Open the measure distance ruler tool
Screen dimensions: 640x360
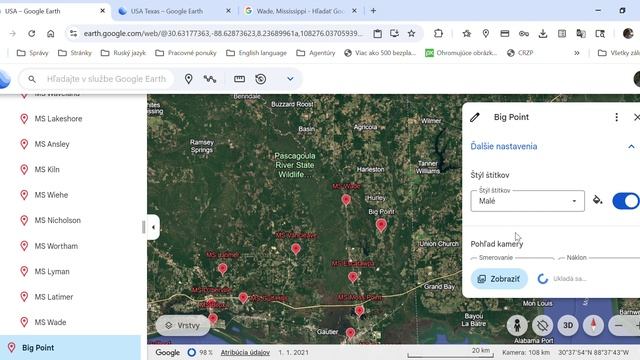click(x=239, y=79)
